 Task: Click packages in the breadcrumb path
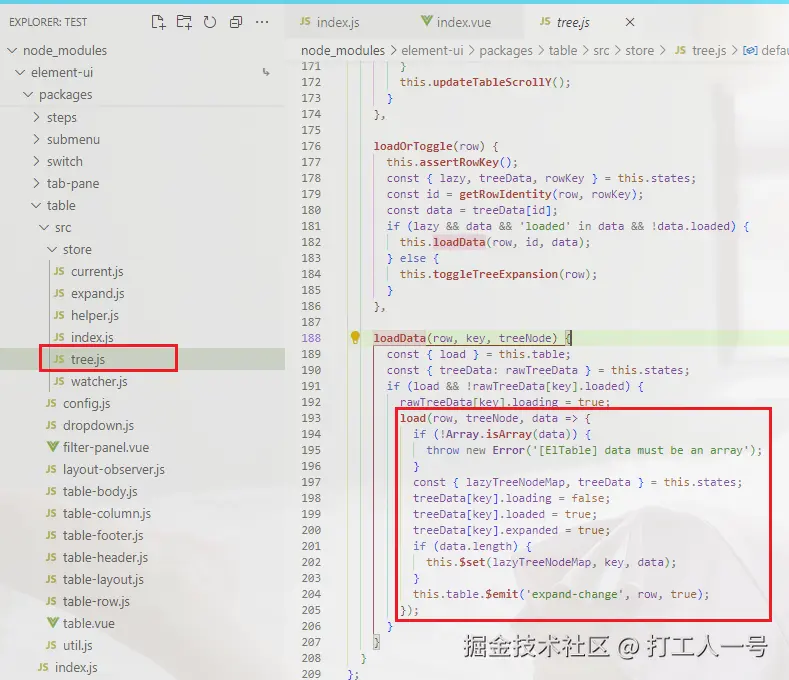(506, 50)
